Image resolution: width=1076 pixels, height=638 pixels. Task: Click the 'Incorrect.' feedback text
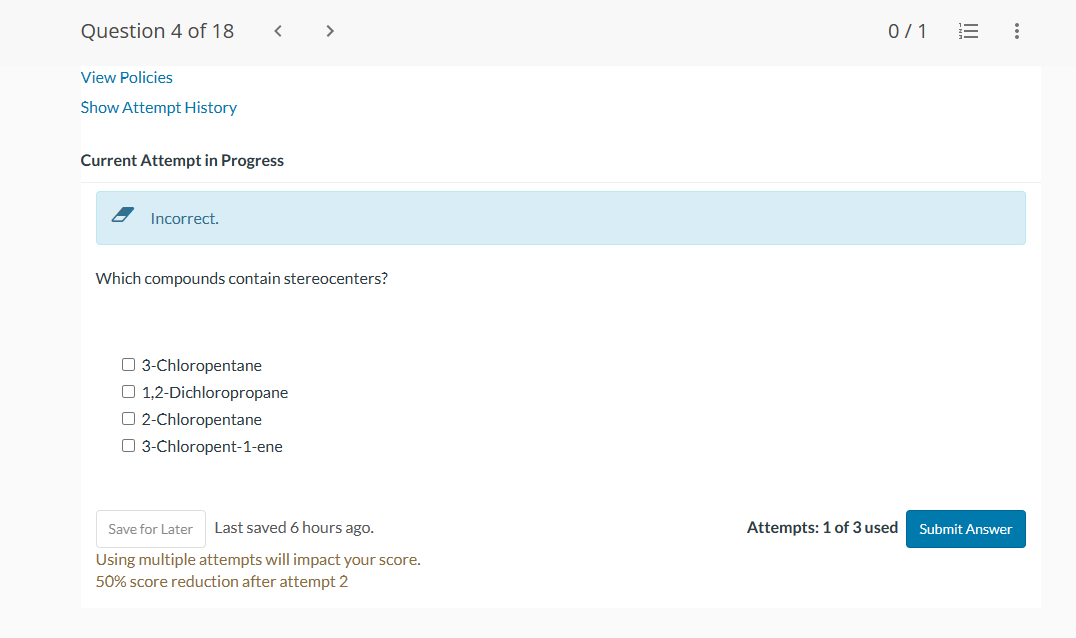(x=185, y=218)
